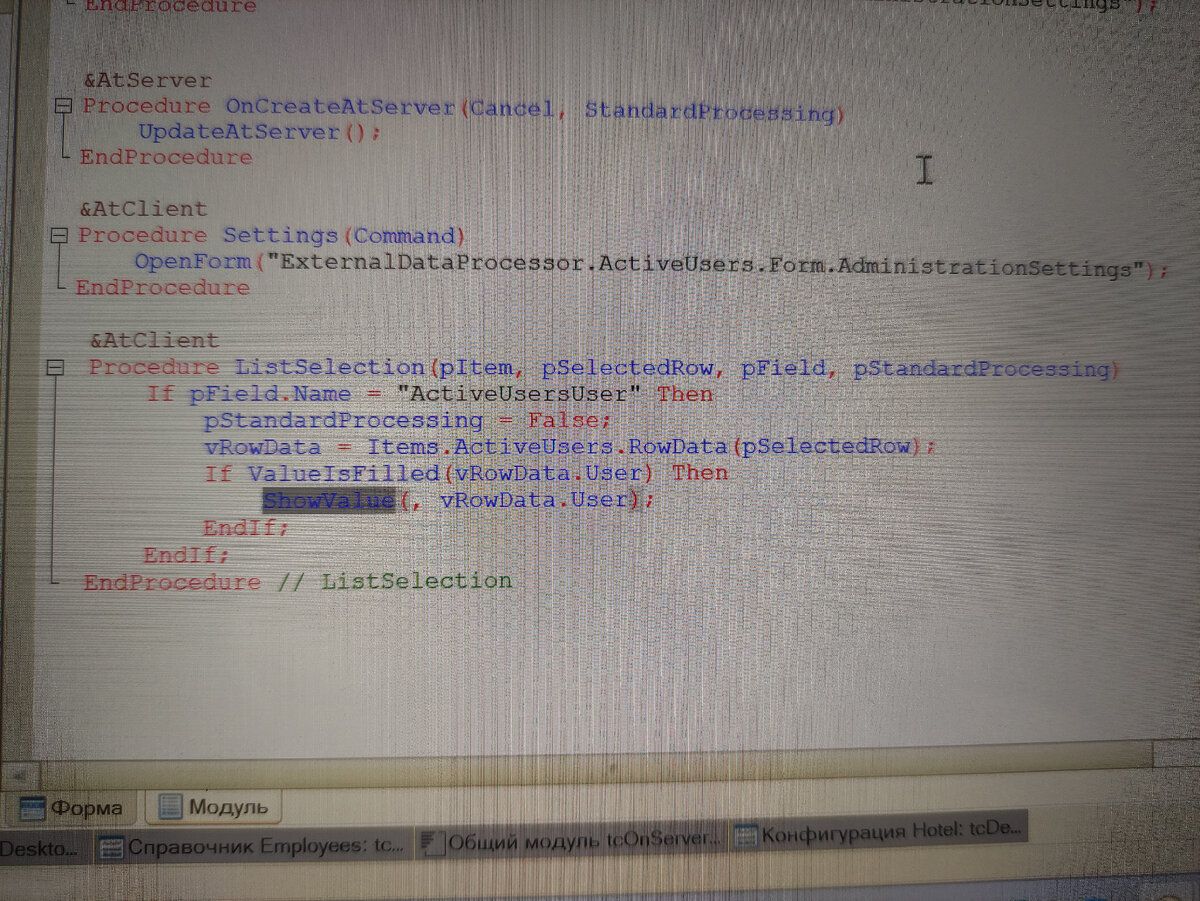The width and height of the screenshot is (1200, 901).
Task: Click the OnCreateAtServer procedure name
Action: (x=340, y=106)
